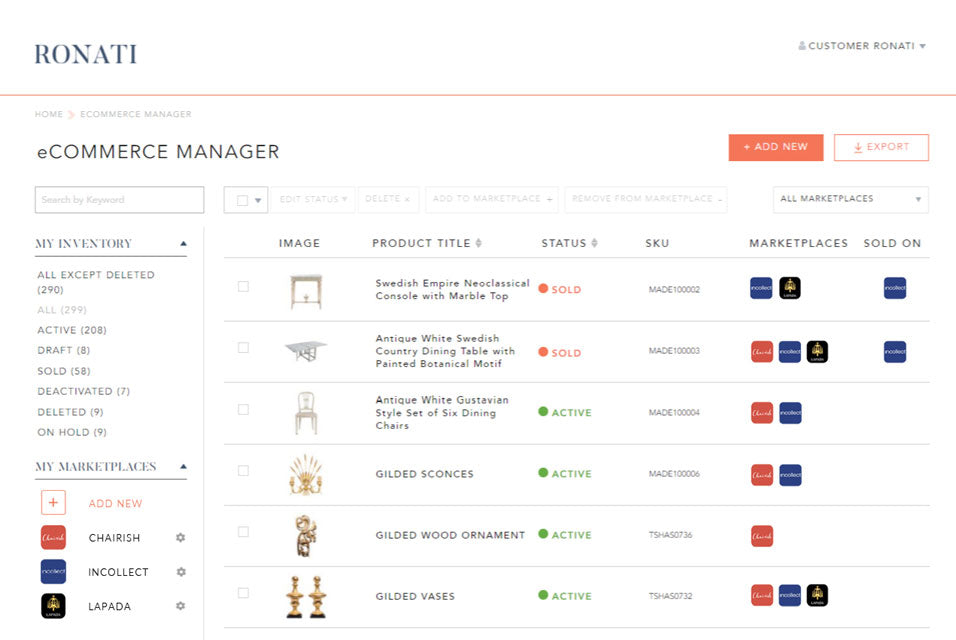Image resolution: width=956 pixels, height=640 pixels.
Task: Open Add to Marketplace dropdown
Action: pyautogui.click(x=491, y=199)
